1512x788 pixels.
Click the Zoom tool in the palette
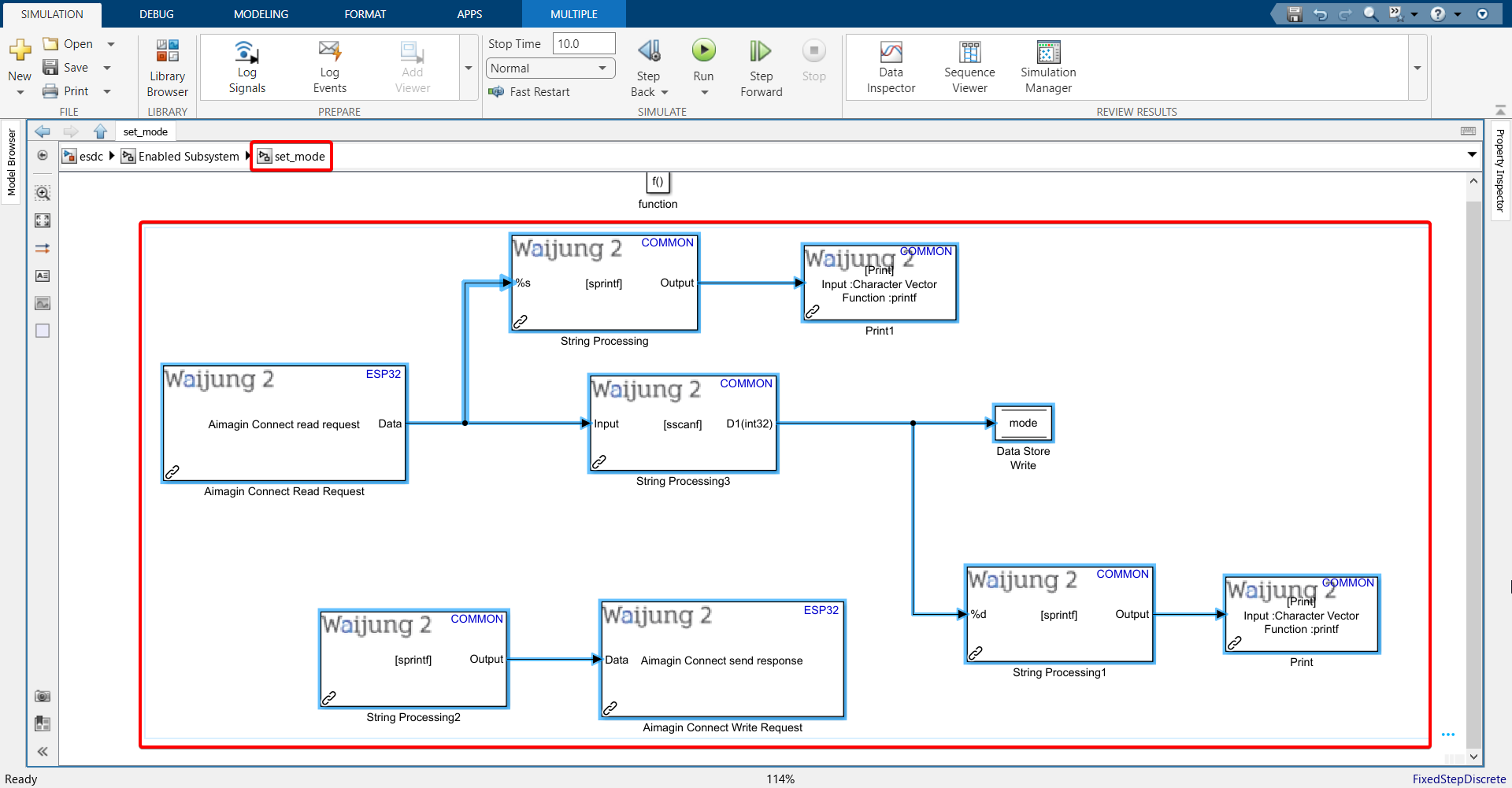point(43,193)
